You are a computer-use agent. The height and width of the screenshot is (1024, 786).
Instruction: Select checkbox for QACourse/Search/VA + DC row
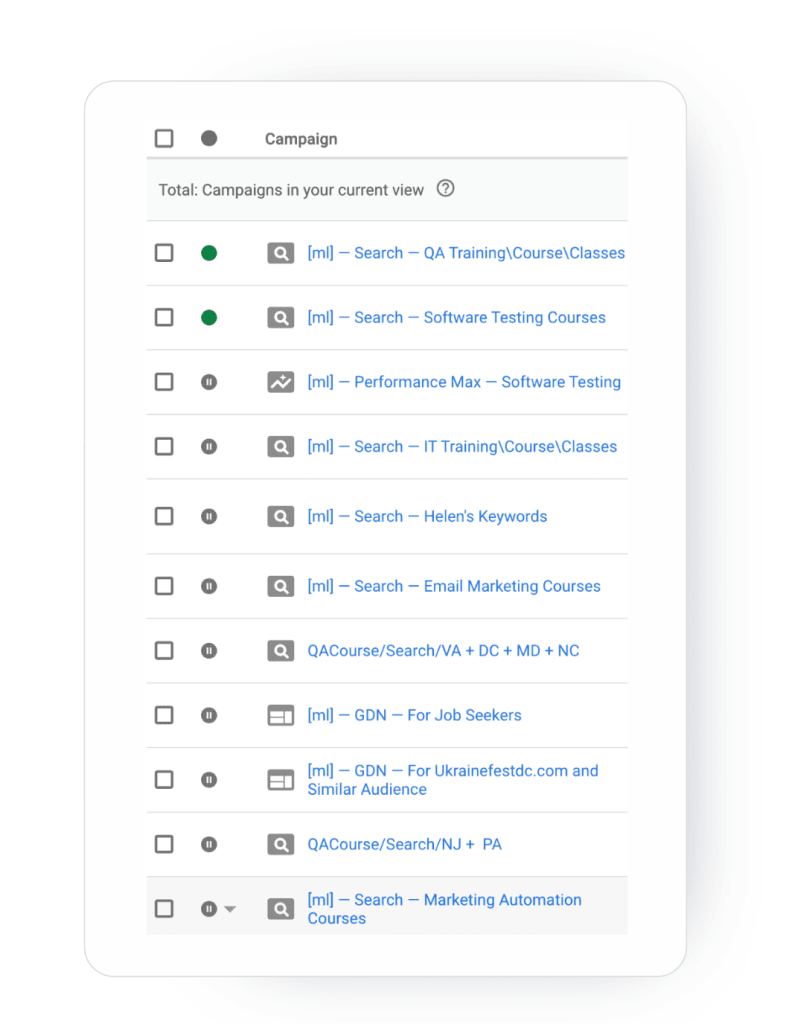164,651
